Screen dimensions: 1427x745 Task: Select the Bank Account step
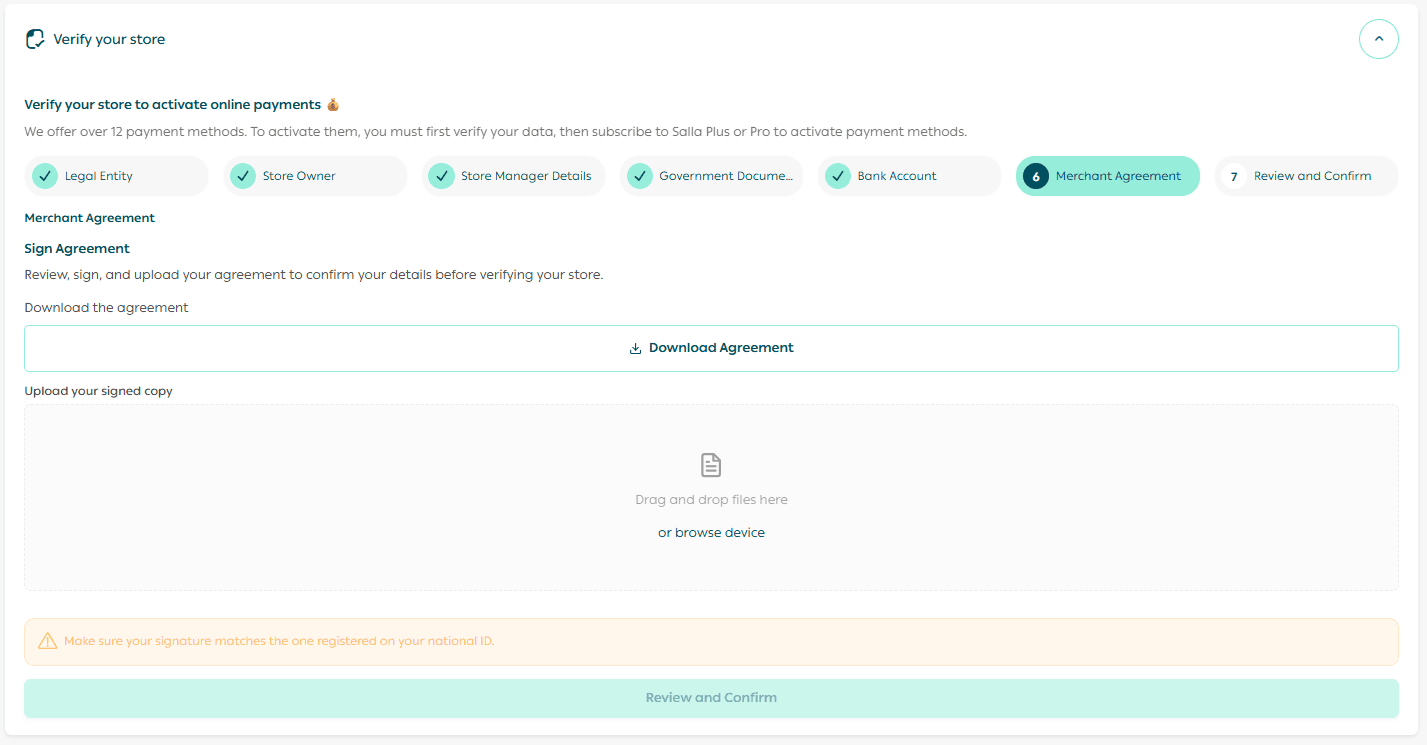[897, 176]
